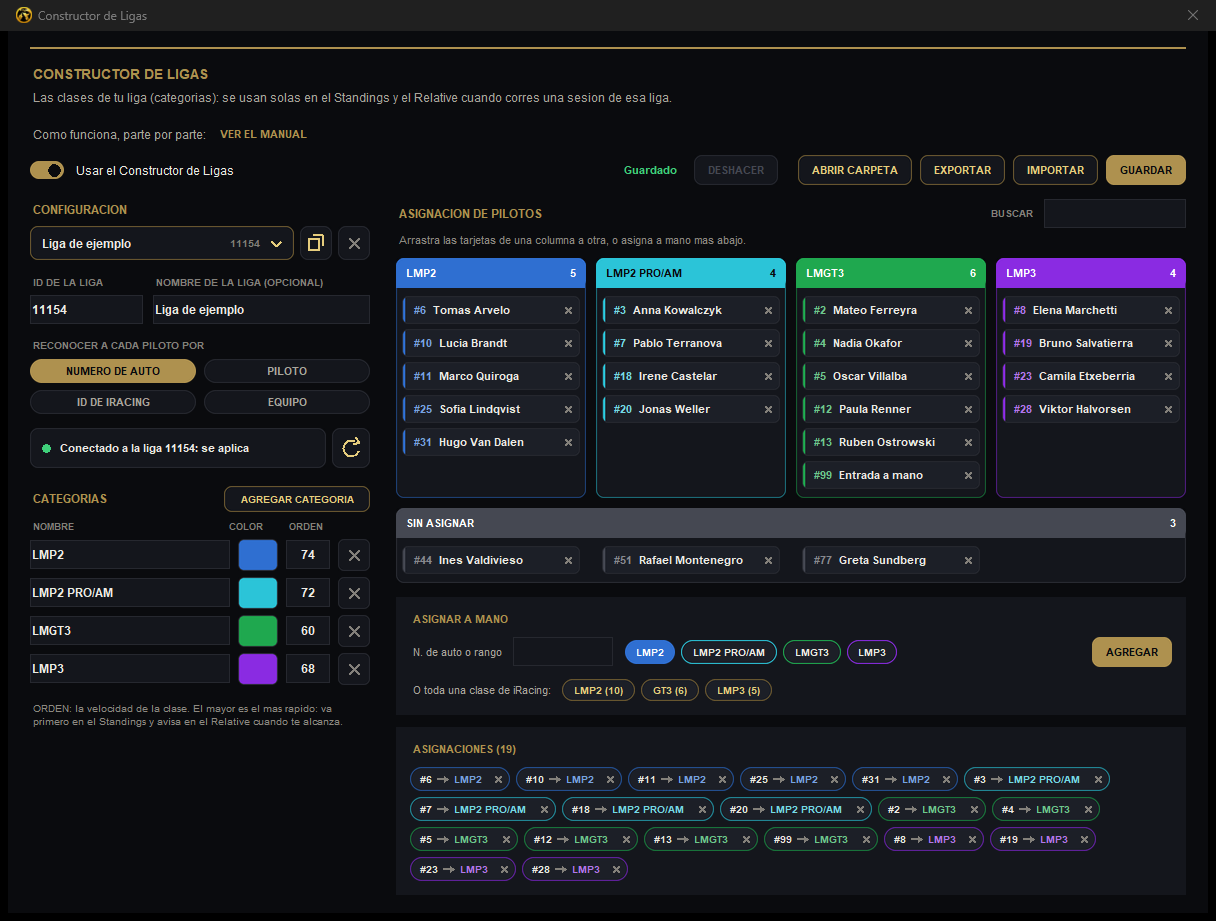Remove the LMP2 PRO/AM category row
Viewport: 1216px width, 921px height.
tap(354, 593)
